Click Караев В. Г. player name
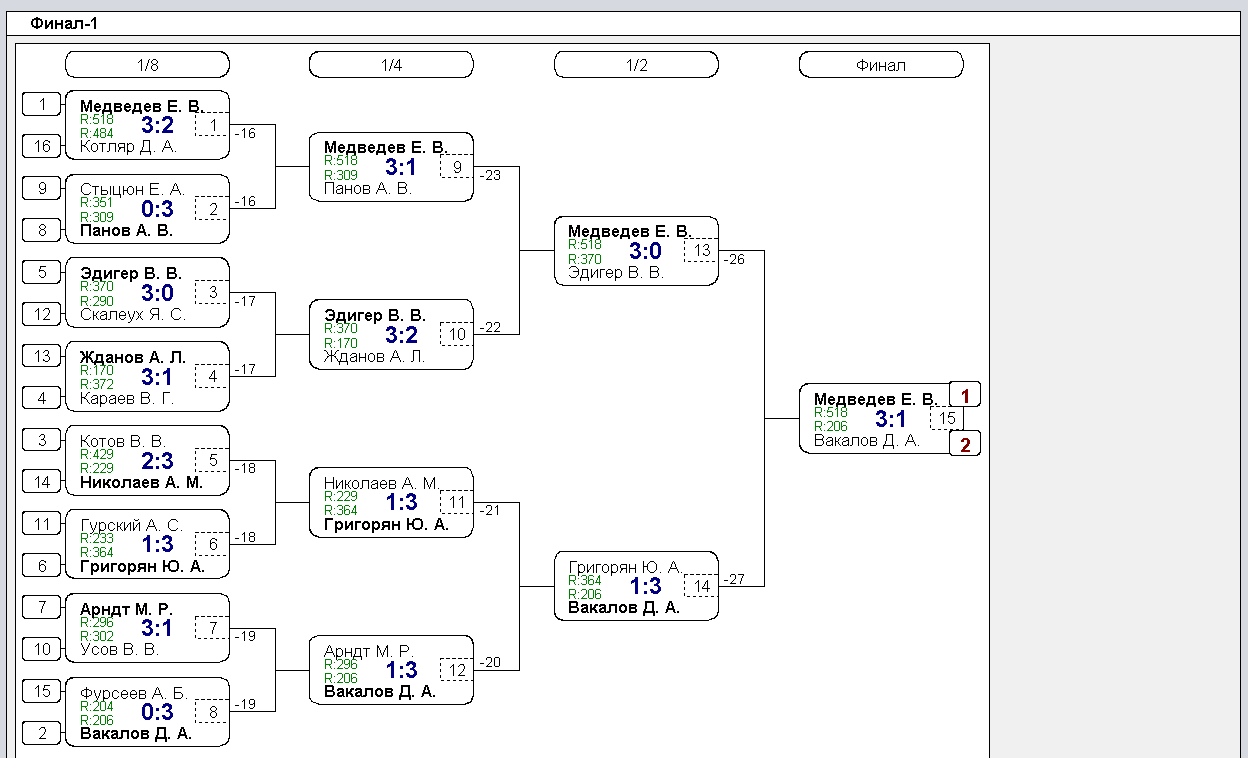This screenshot has height=758, width=1248. (127, 398)
